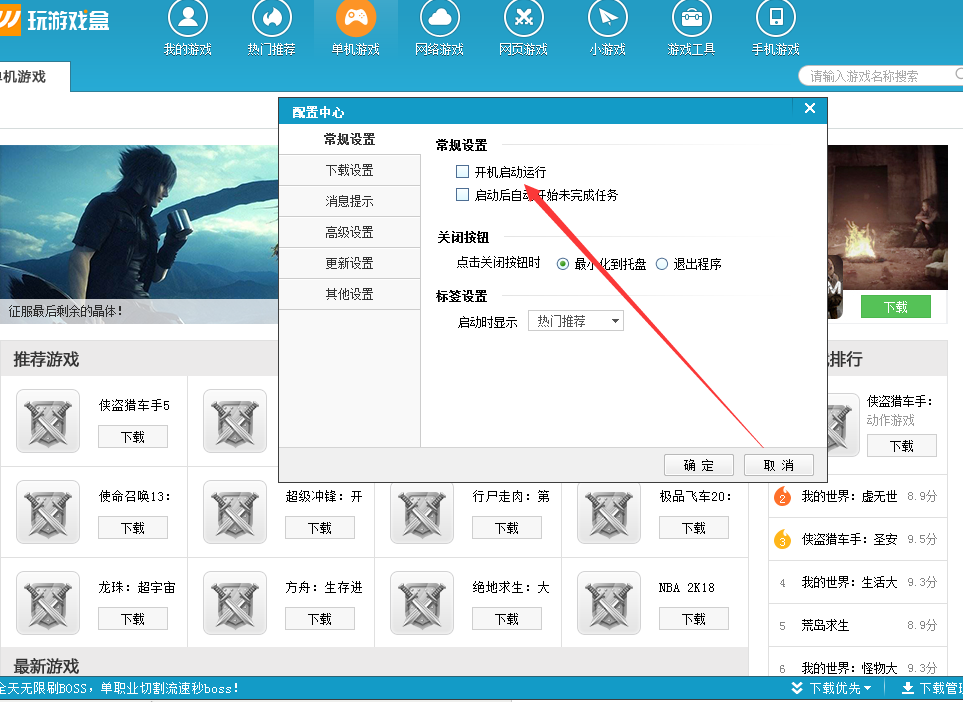This screenshot has width=963, height=702.
Task: Select the 单机游戏 gamepad icon
Action: [x=355, y=18]
